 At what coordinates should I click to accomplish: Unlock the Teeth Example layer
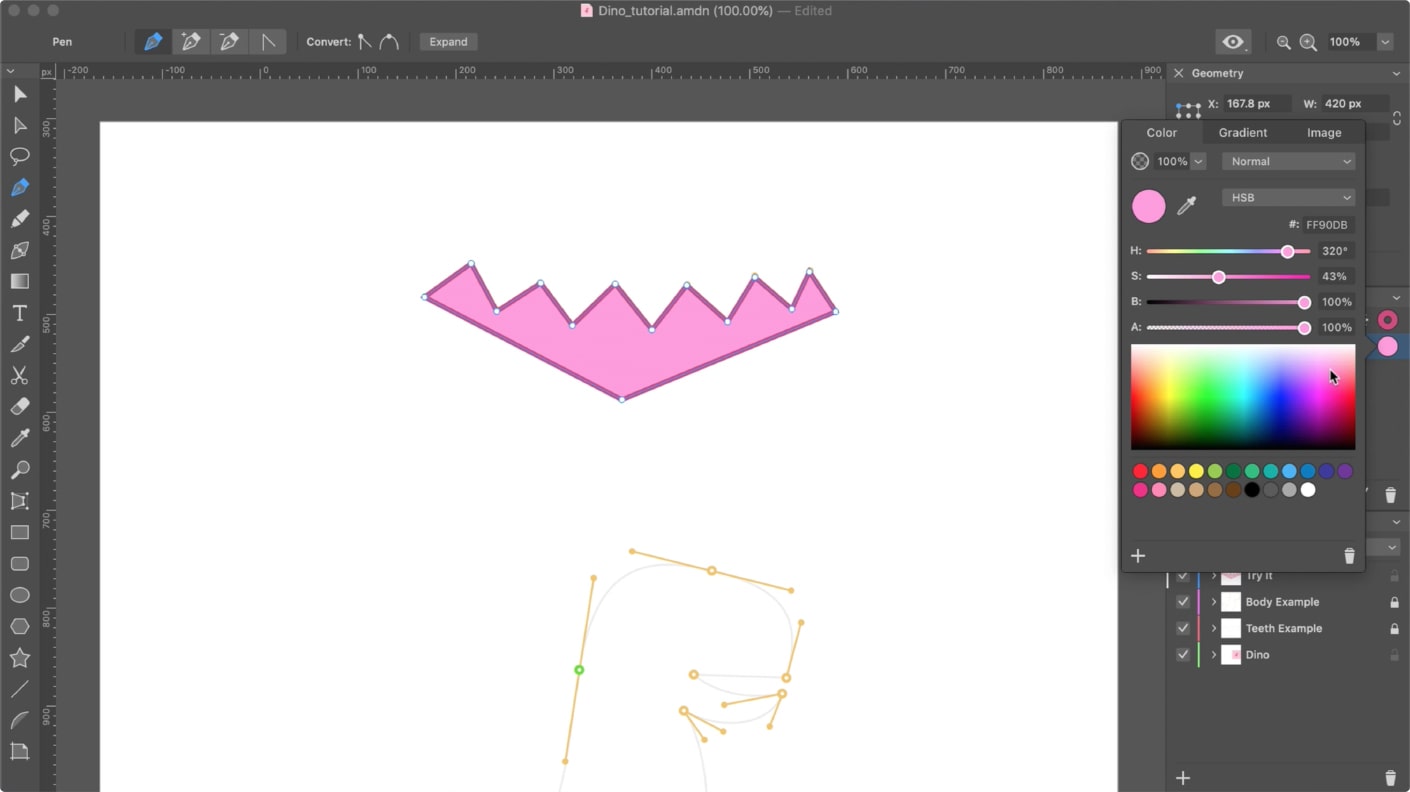[x=1394, y=628]
